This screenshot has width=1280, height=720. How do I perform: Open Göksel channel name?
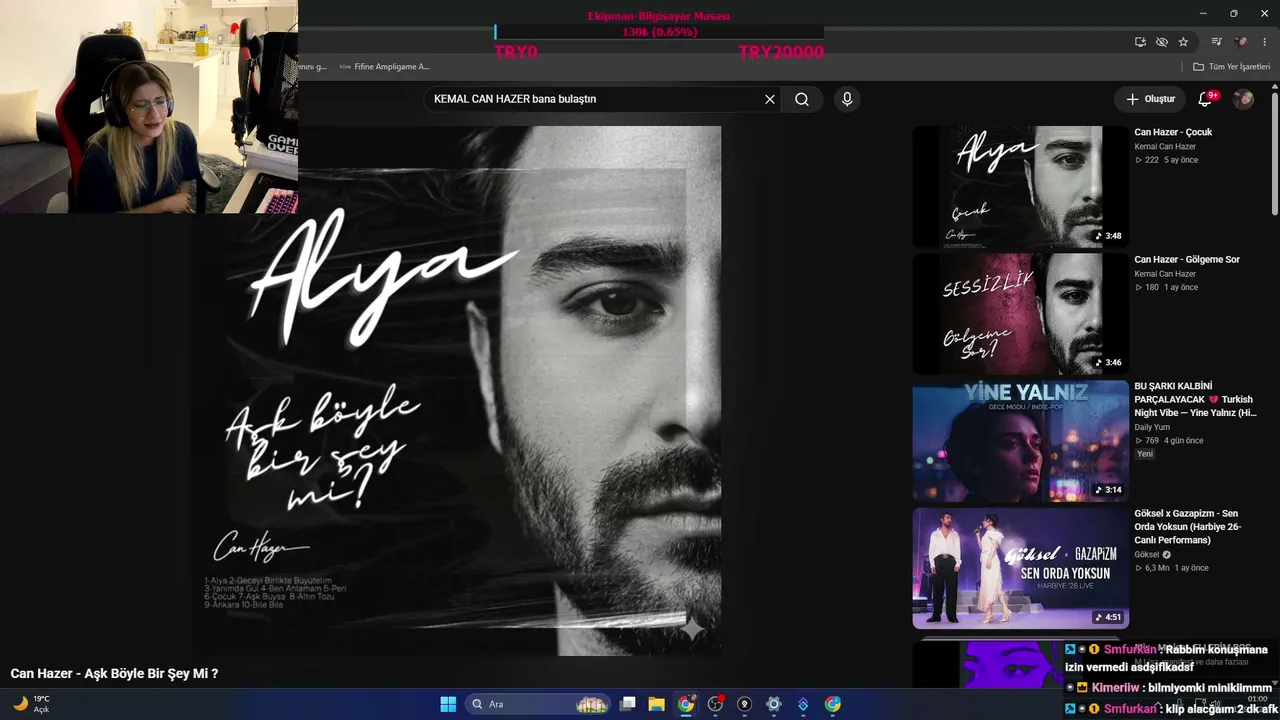[1147, 554]
